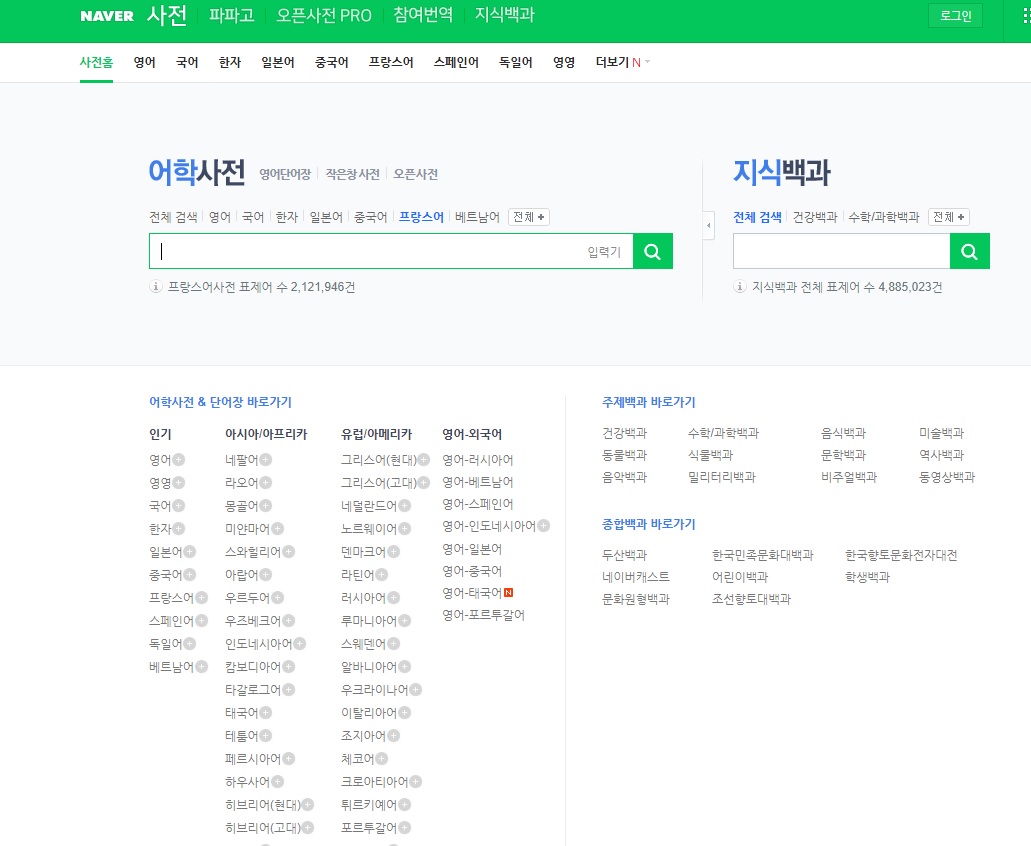The width and height of the screenshot is (1031, 846).
Task: Open the 영어-러시아어 dictionary link
Action: (477, 459)
